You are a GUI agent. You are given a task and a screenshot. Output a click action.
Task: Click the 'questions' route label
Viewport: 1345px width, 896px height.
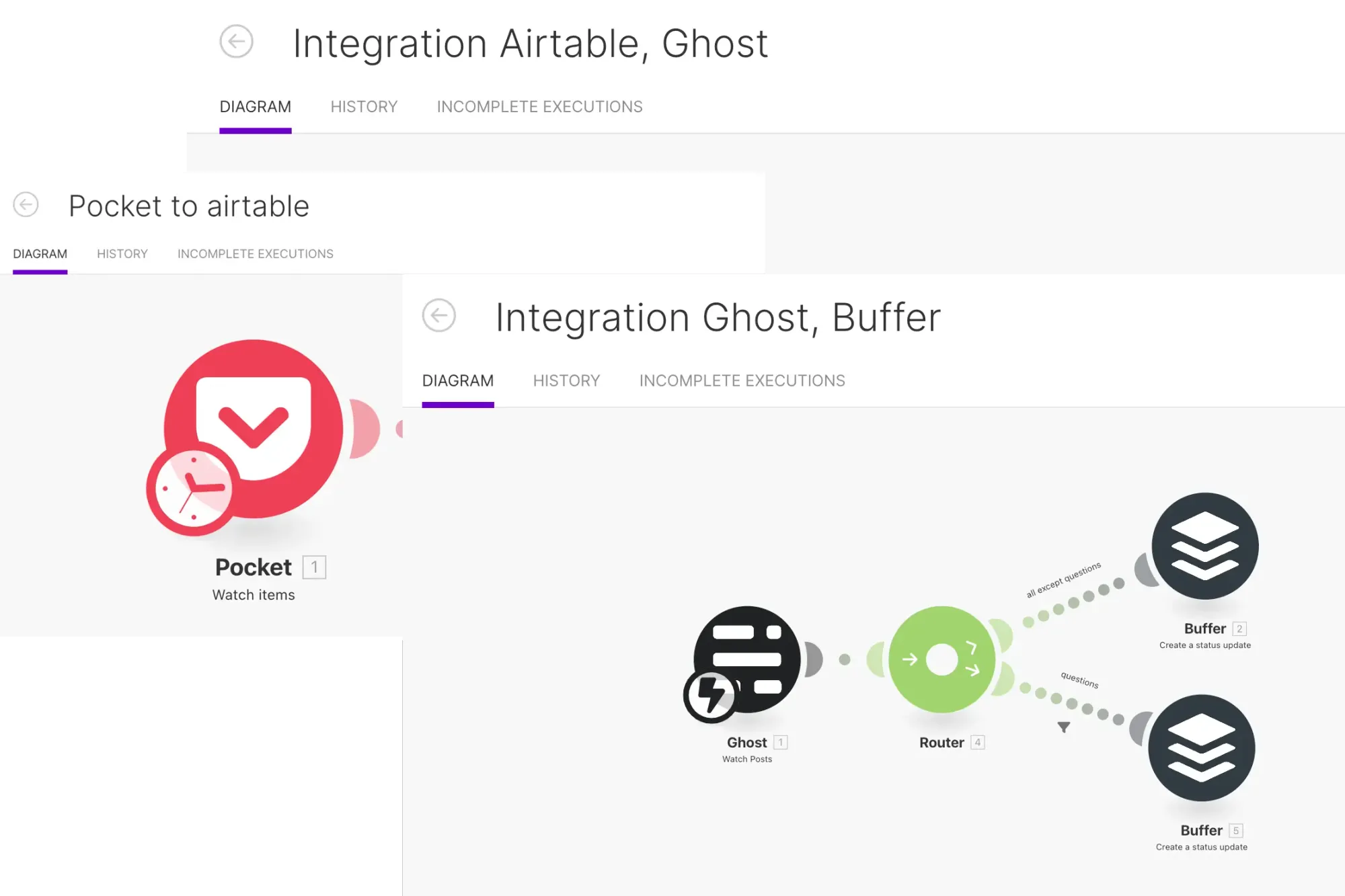click(1079, 680)
